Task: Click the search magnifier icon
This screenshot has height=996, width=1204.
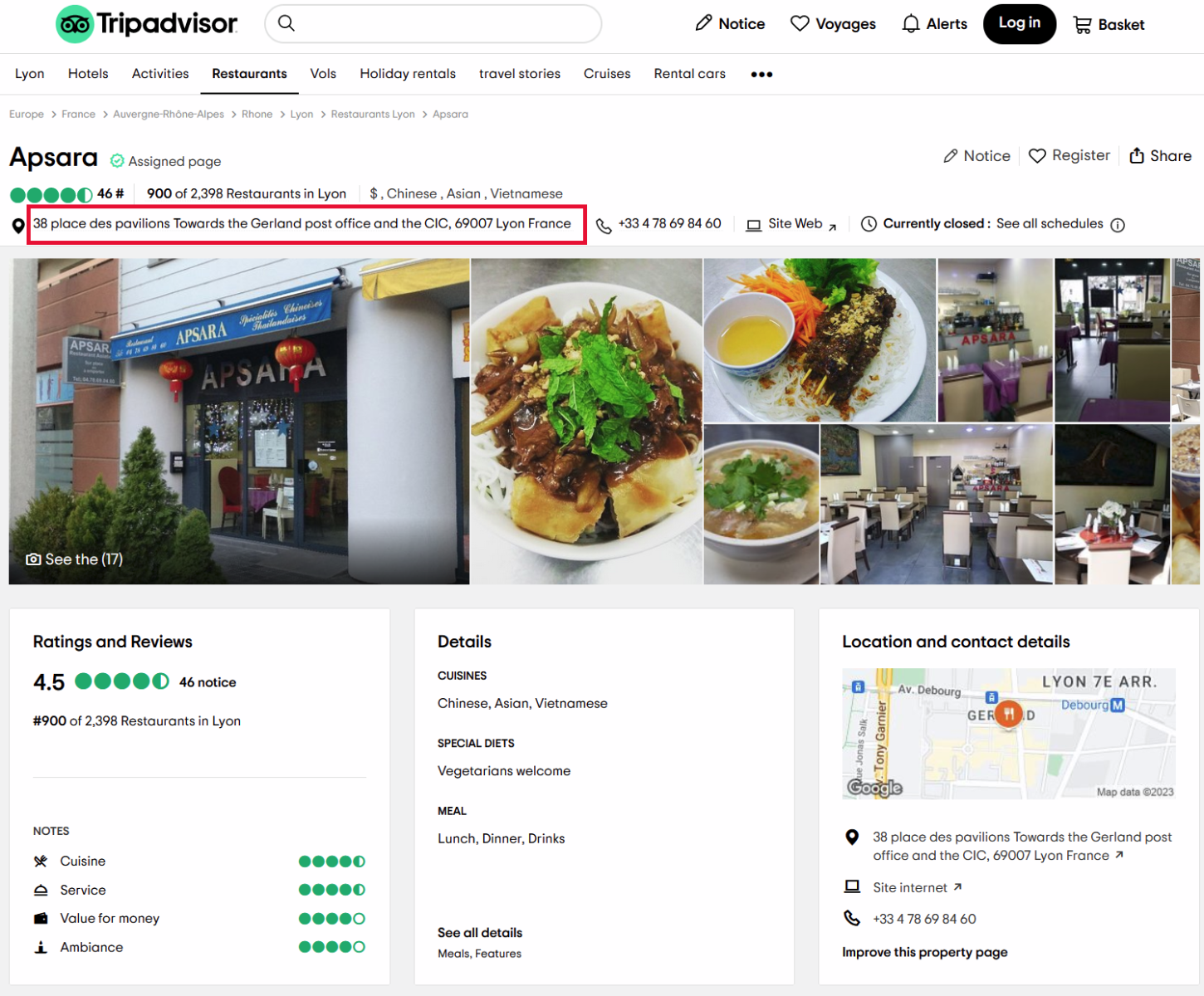Action: pos(286,23)
